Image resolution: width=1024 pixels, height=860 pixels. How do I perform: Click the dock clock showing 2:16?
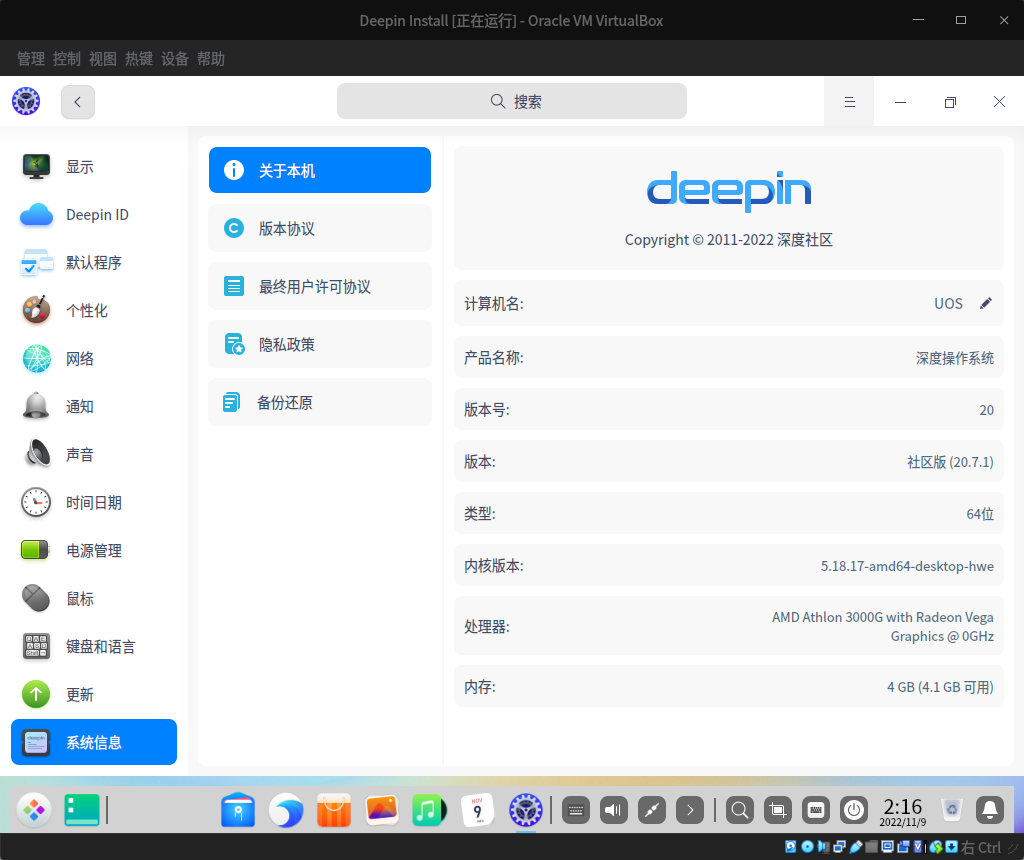click(x=903, y=812)
